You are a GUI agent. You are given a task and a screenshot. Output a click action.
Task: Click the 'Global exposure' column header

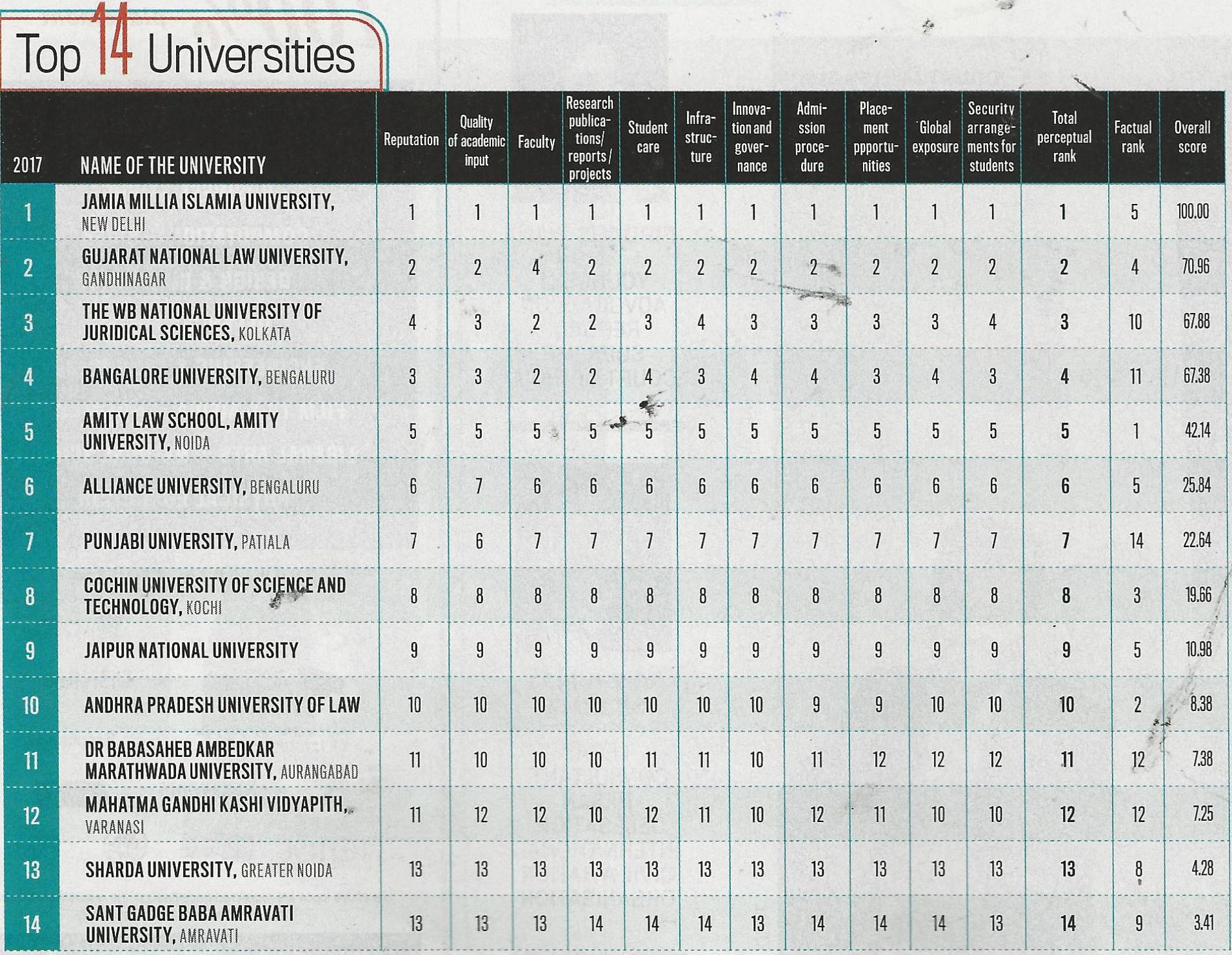935,137
